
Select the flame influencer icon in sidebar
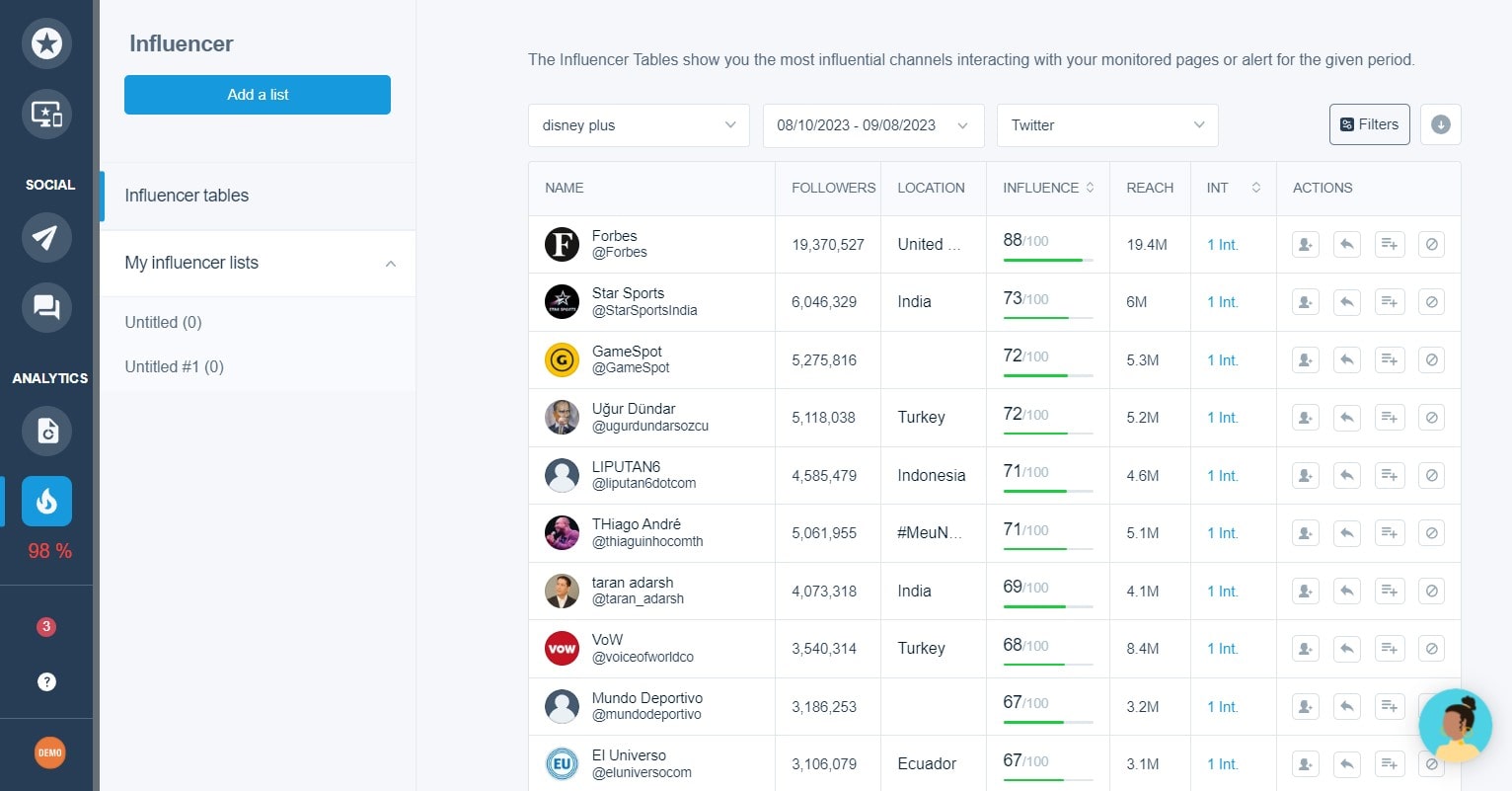(x=46, y=501)
